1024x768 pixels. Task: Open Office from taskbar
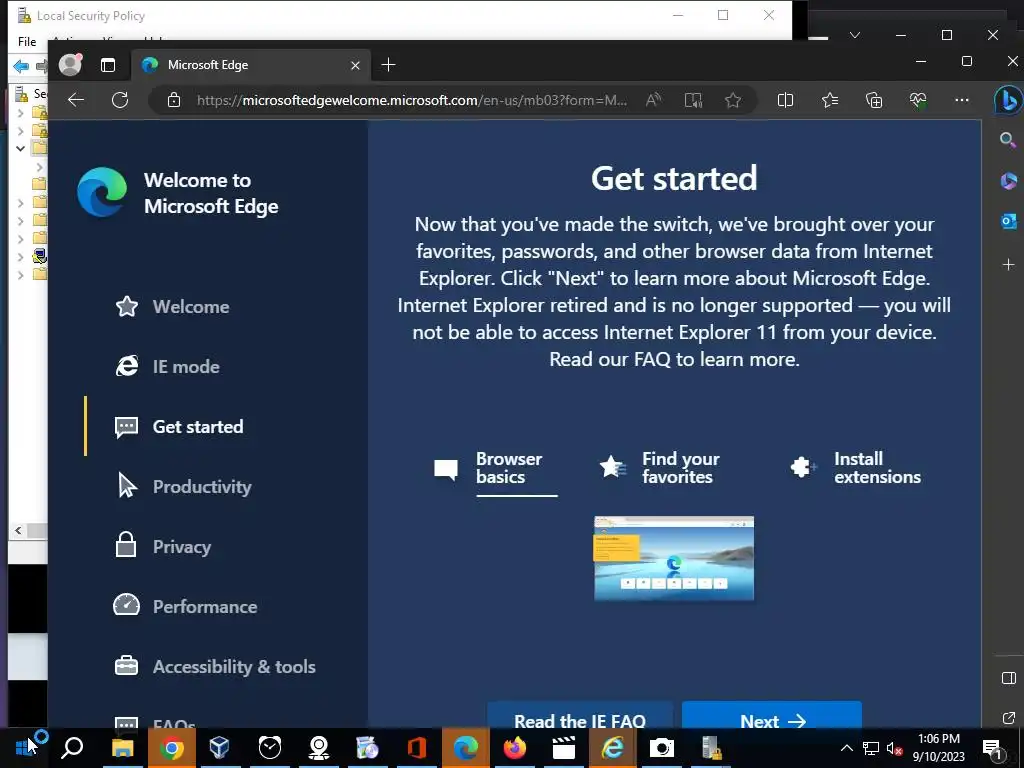417,747
